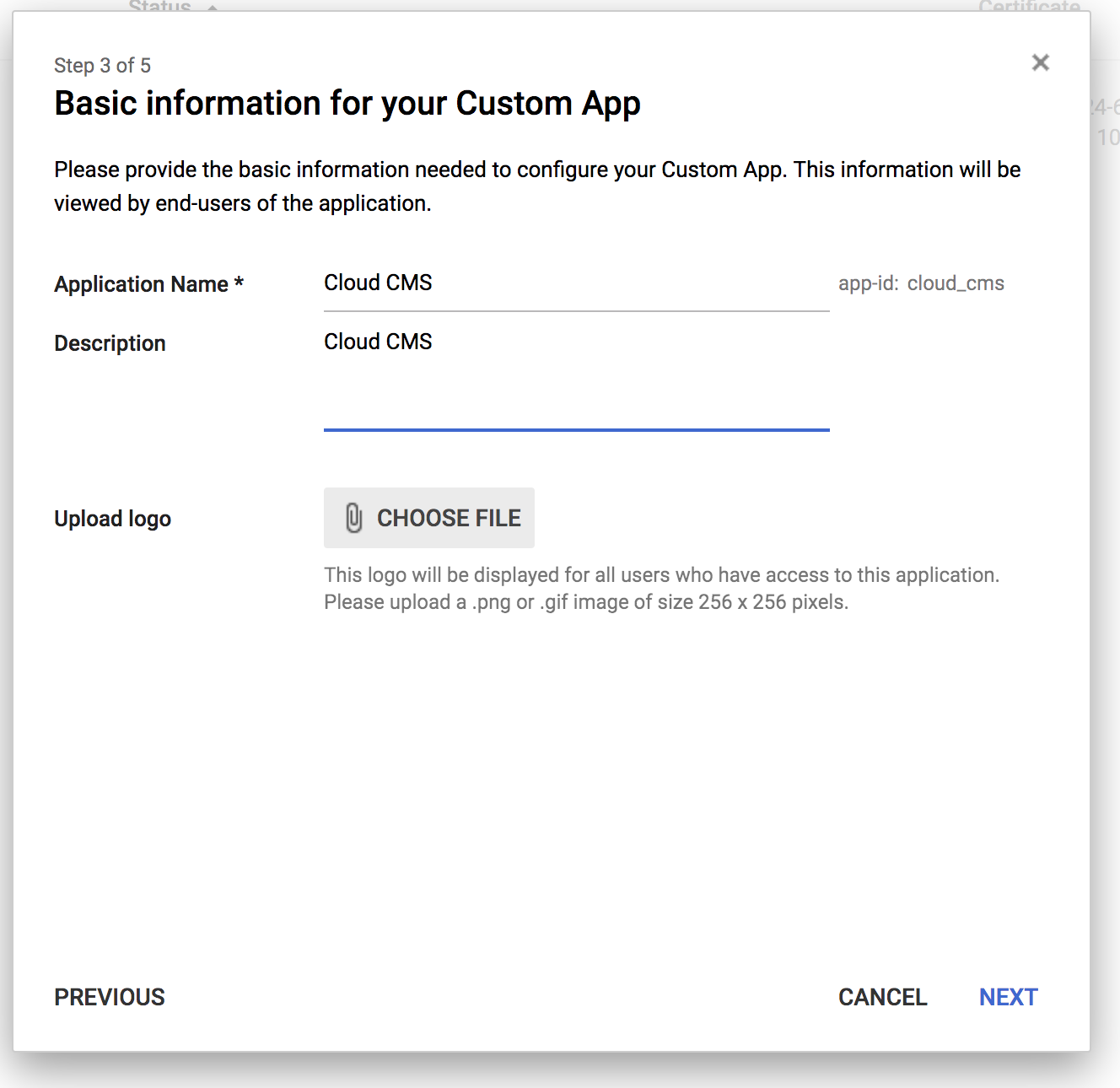Viewport: 1120px width, 1088px height.
Task: Go to the NEXT step
Action: (1008, 997)
